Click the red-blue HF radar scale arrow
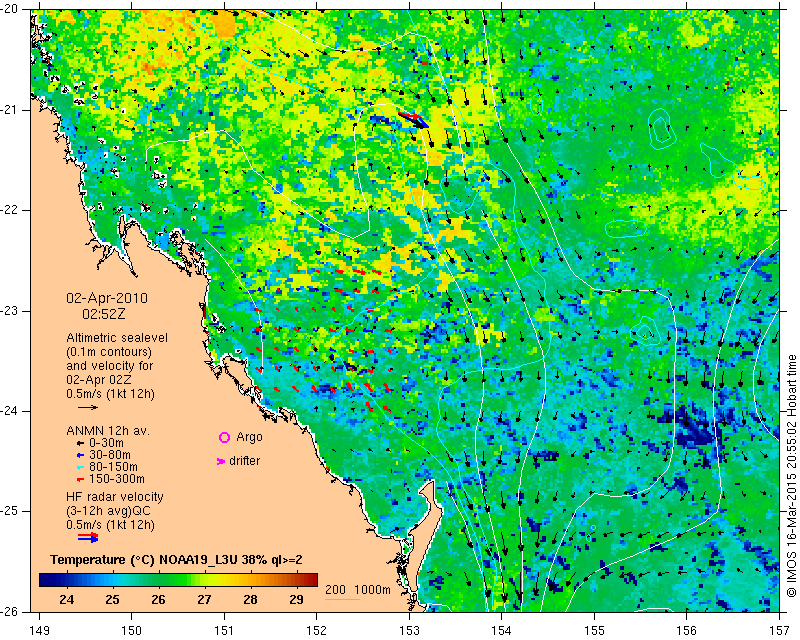 88,537
